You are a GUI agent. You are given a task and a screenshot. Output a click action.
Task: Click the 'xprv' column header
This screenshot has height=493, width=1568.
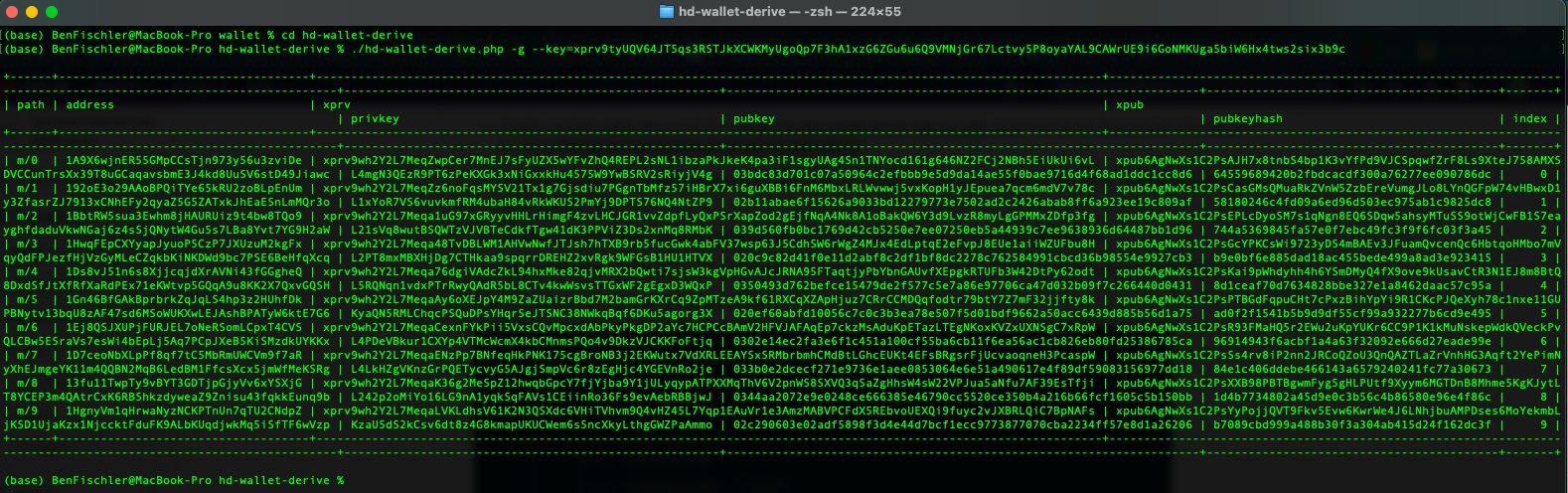337,104
